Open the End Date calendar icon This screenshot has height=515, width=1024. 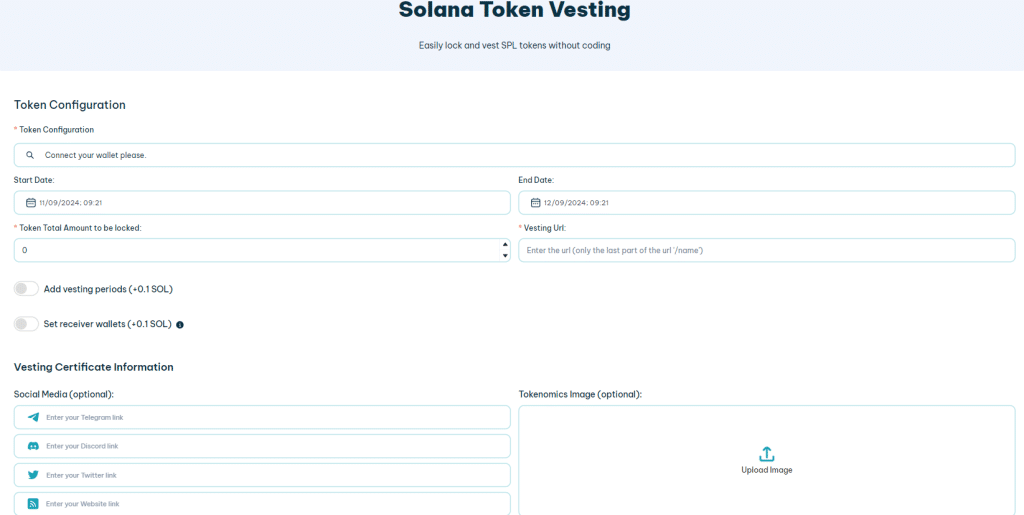pyautogui.click(x=536, y=203)
